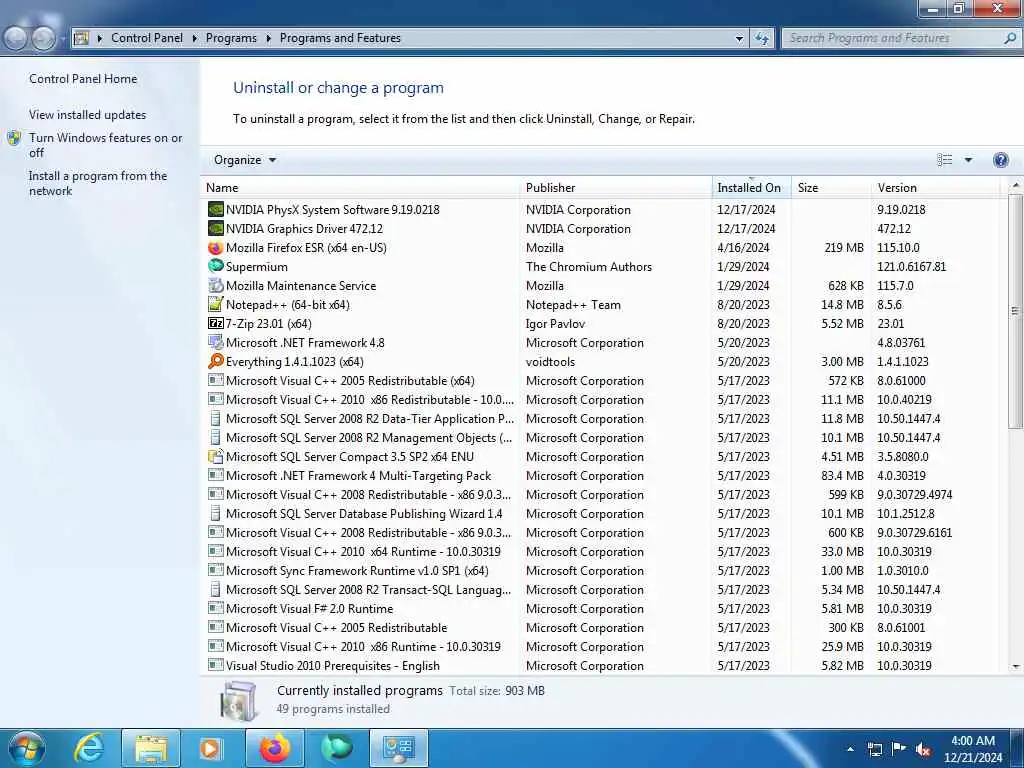The height and width of the screenshot is (768, 1024).
Task: Click the Programs and Features breadcrumb
Action: [x=340, y=39]
